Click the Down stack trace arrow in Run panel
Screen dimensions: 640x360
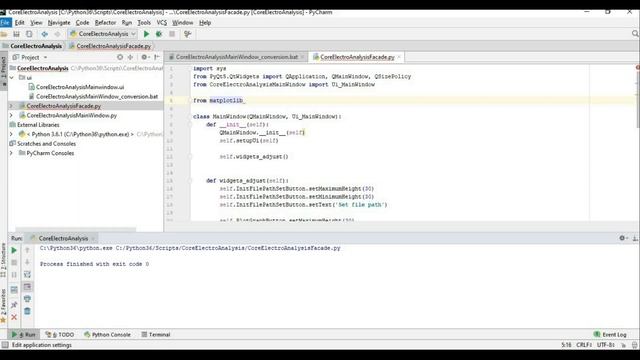[x=27, y=262]
